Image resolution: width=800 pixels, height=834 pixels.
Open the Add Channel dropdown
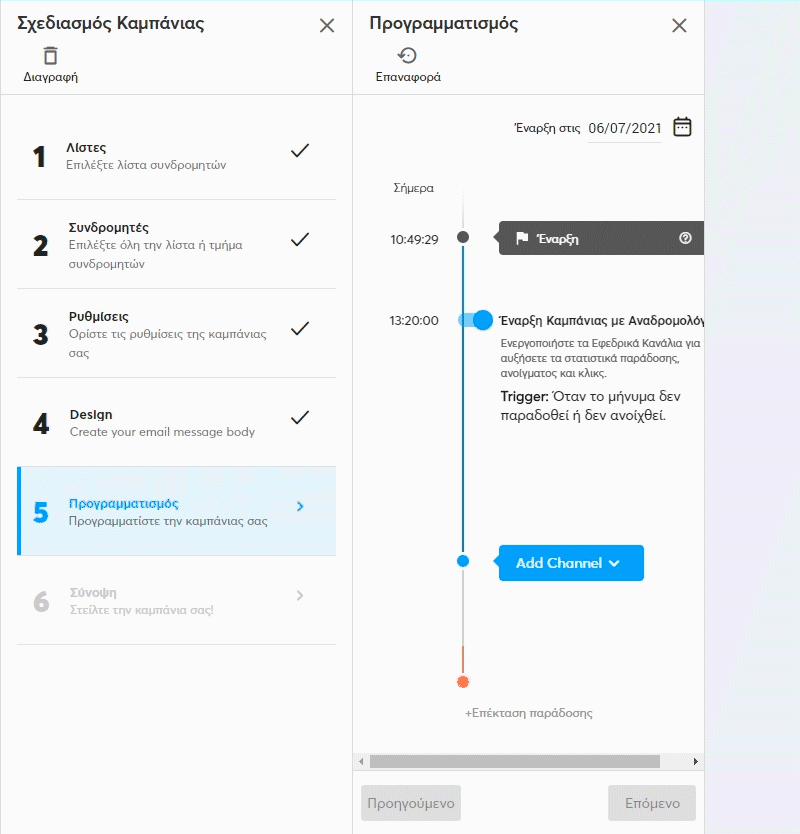click(x=571, y=563)
